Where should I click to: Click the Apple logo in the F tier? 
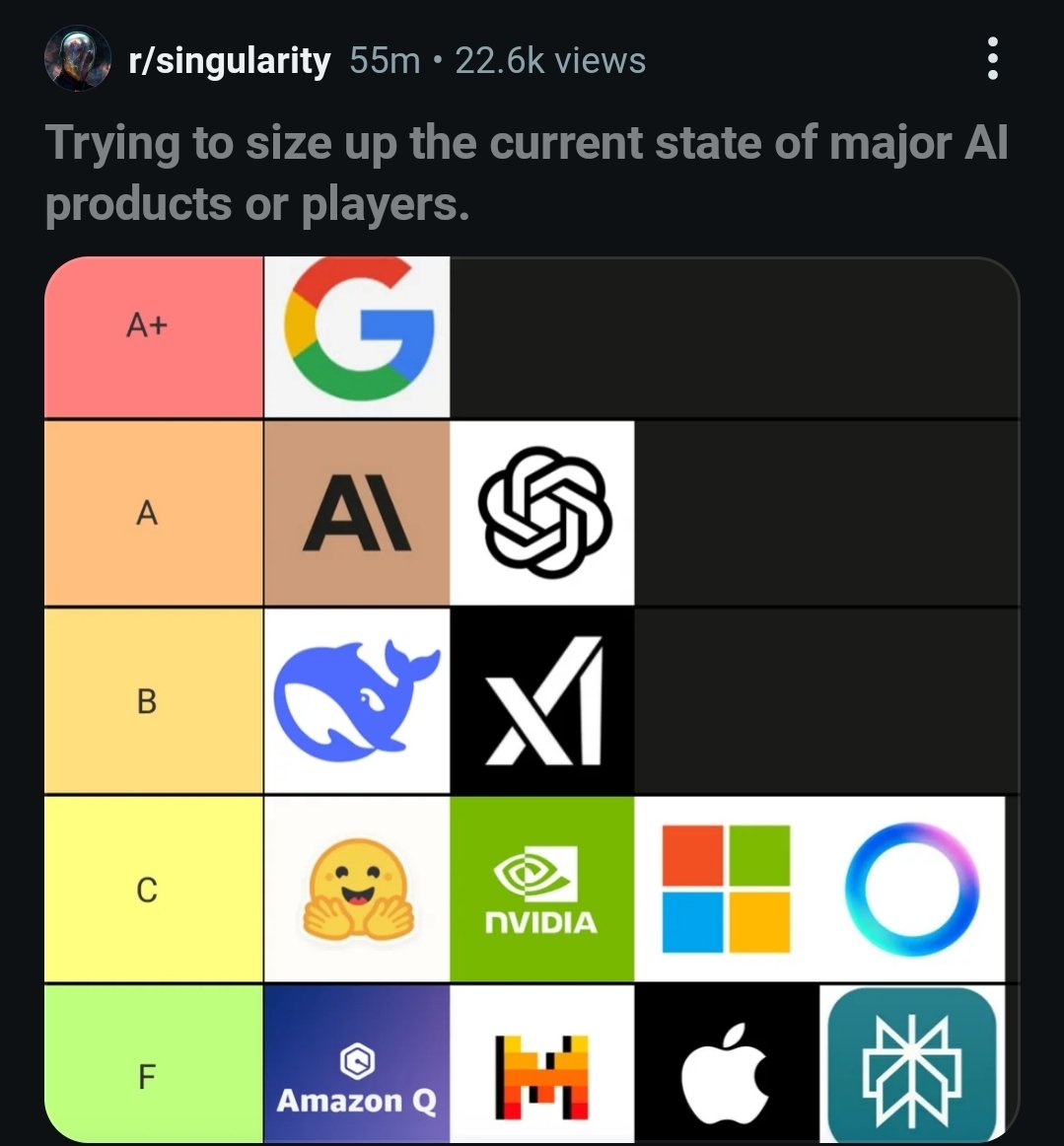(x=727, y=1063)
